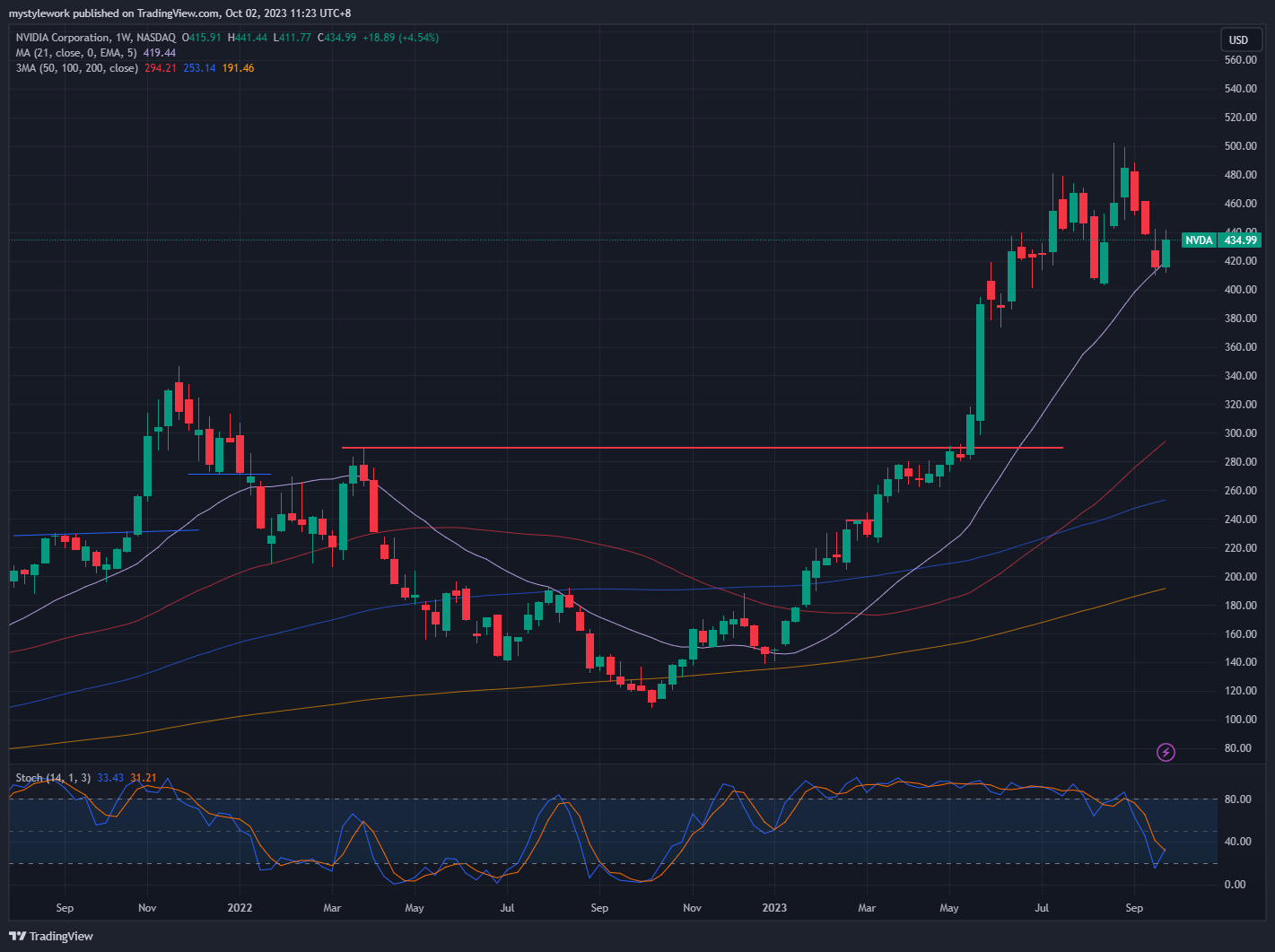Select the red horizontal resistance line
Viewport: 1275px width, 952px height.
tap(703, 448)
